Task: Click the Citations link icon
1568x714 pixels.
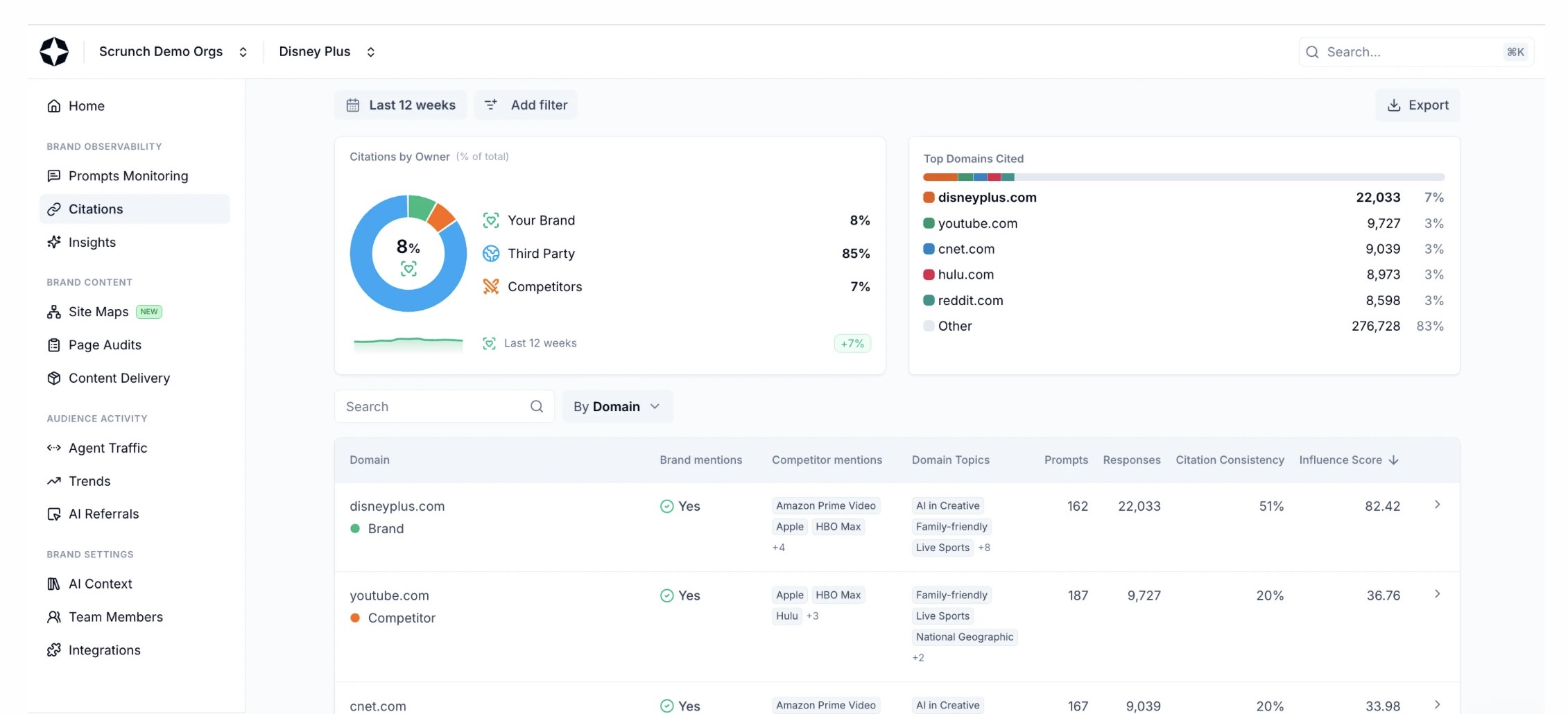Action: coord(54,209)
